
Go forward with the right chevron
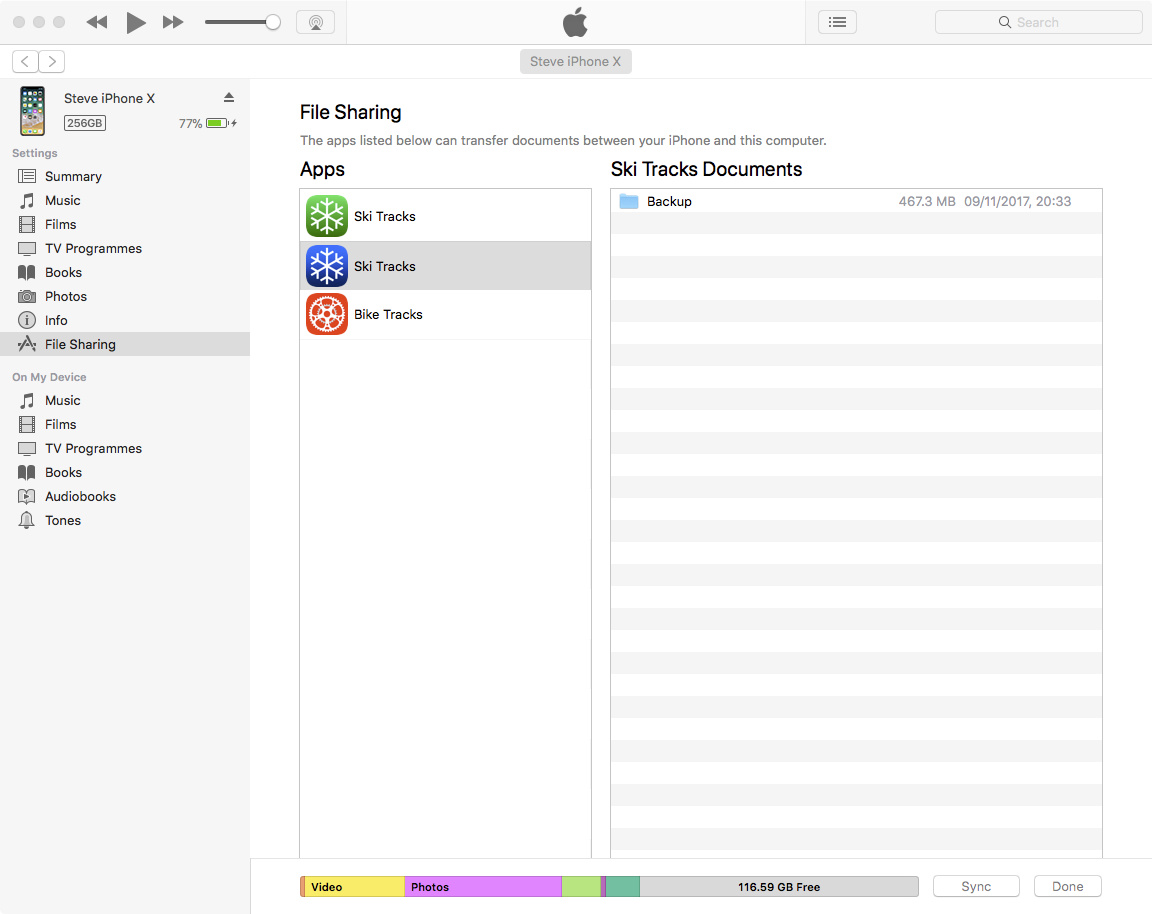click(52, 61)
